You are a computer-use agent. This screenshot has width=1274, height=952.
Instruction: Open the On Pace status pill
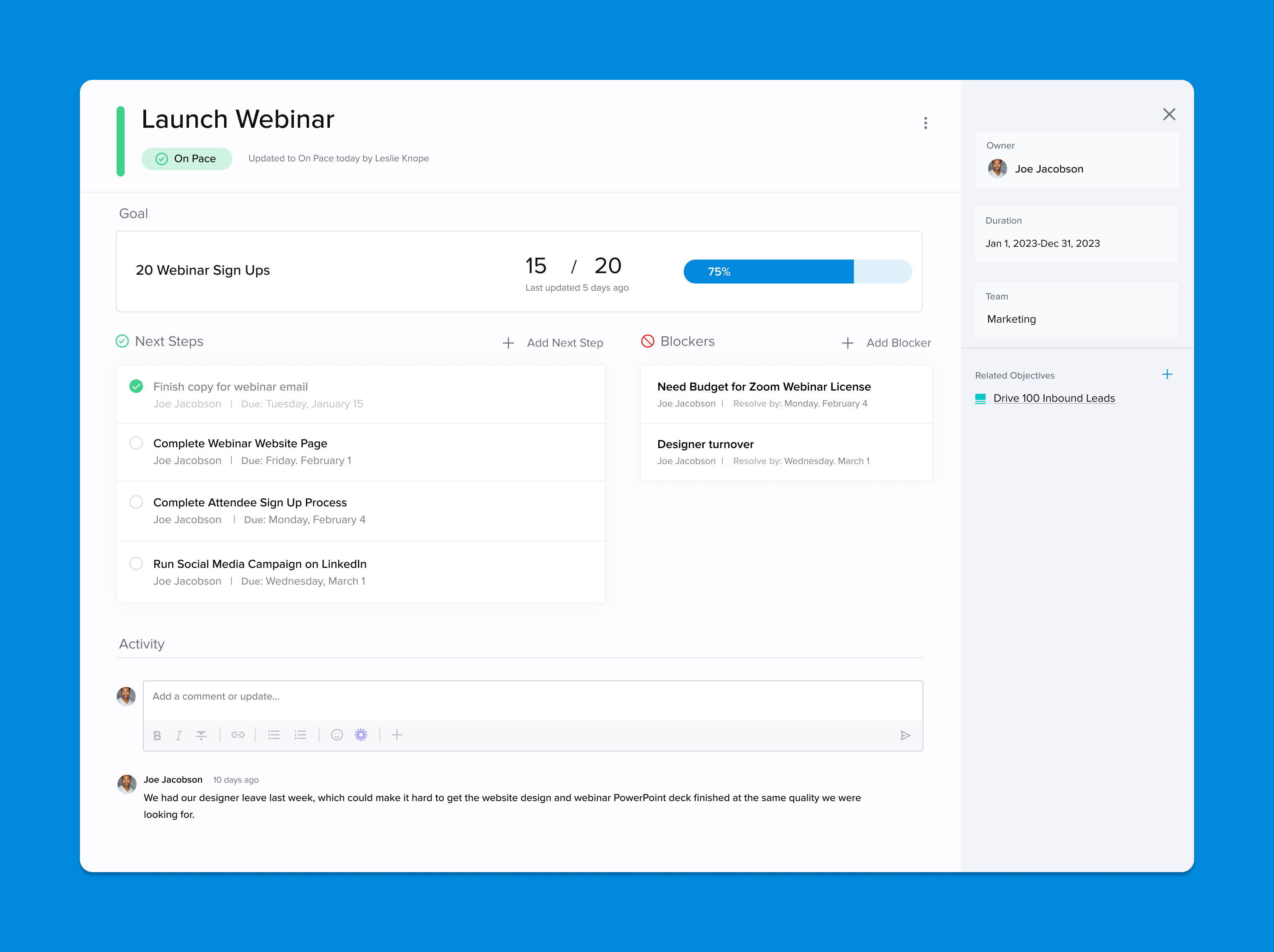tap(187, 159)
